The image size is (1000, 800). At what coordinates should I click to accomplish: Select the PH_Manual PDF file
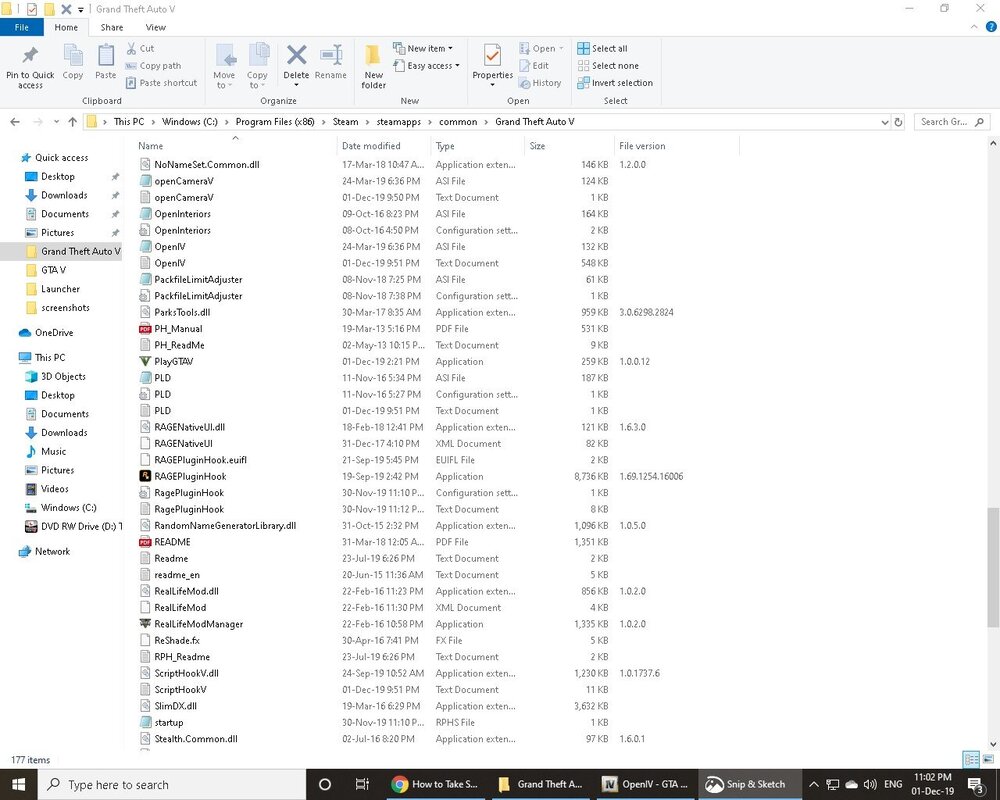(178, 329)
